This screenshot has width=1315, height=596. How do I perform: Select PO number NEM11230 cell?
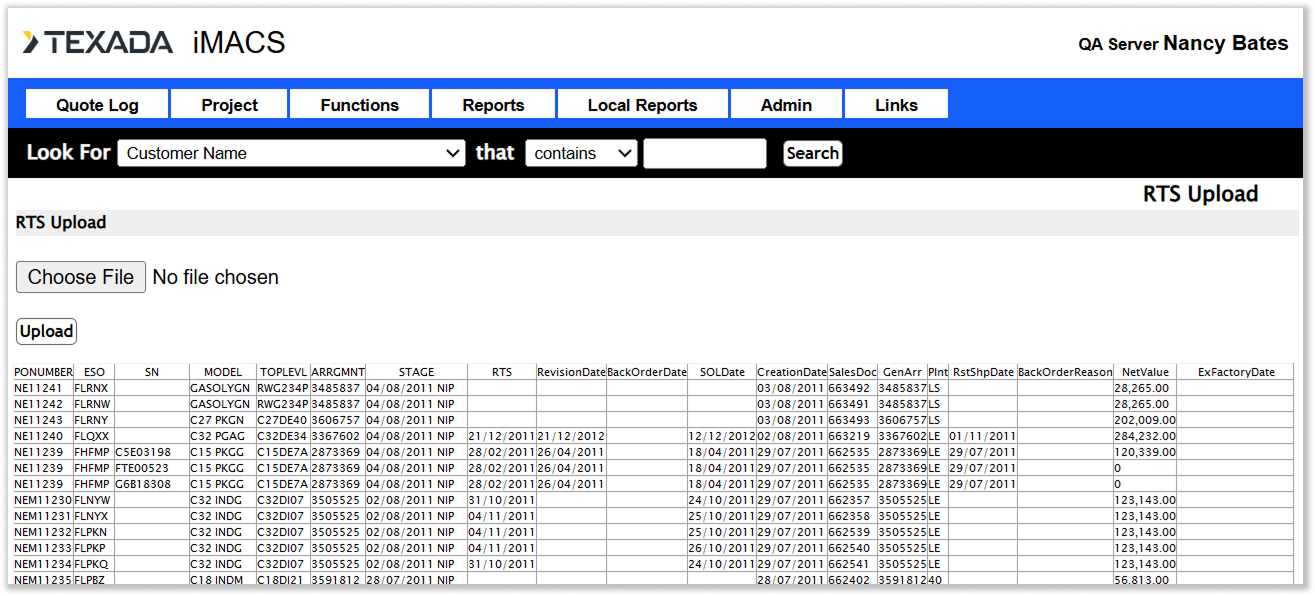click(43, 500)
